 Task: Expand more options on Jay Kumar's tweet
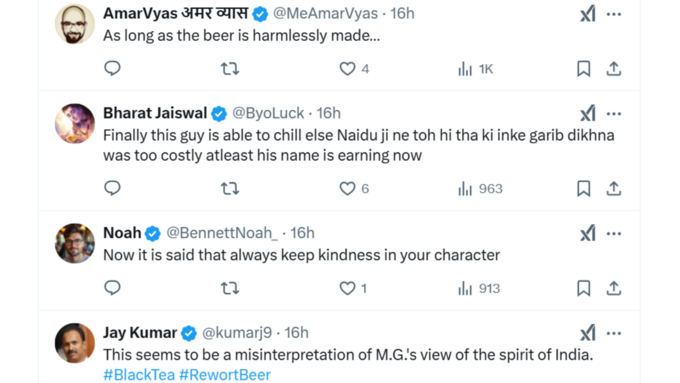point(614,334)
